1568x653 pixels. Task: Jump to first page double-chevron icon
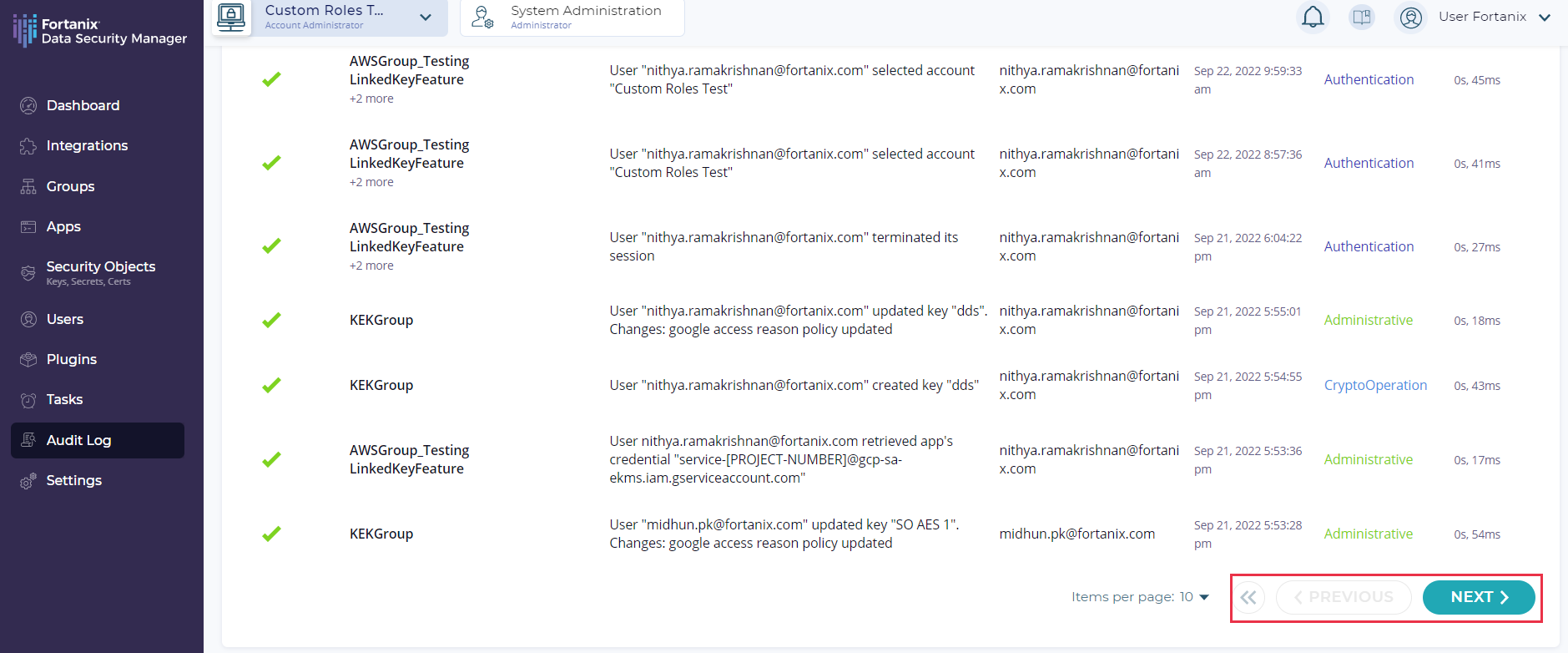pos(1248,597)
